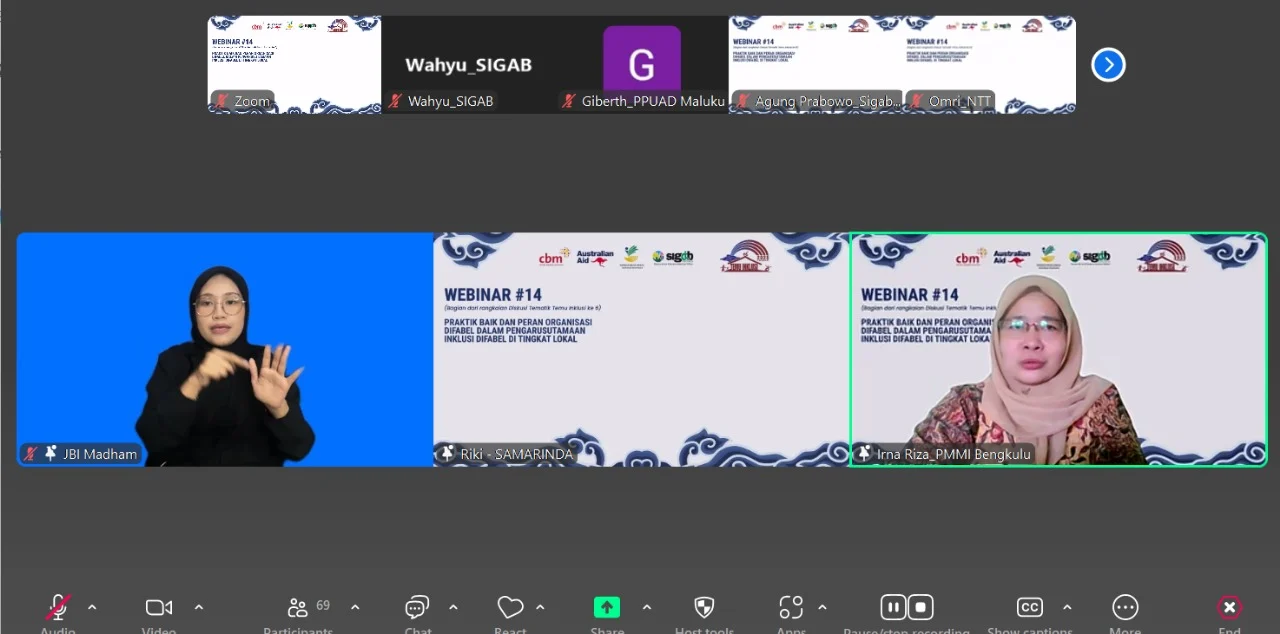This screenshot has height=634, width=1280.
Task: Open the Participants panel
Action: pos(298,607)
